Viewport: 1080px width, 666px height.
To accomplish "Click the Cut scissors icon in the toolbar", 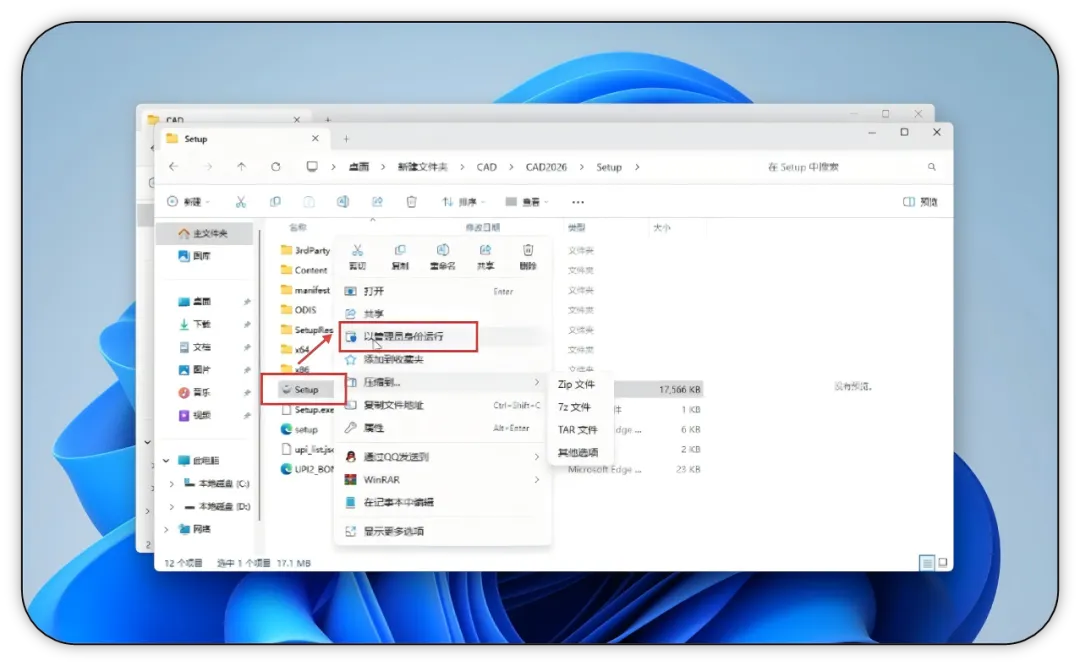I will coord(240,202).
